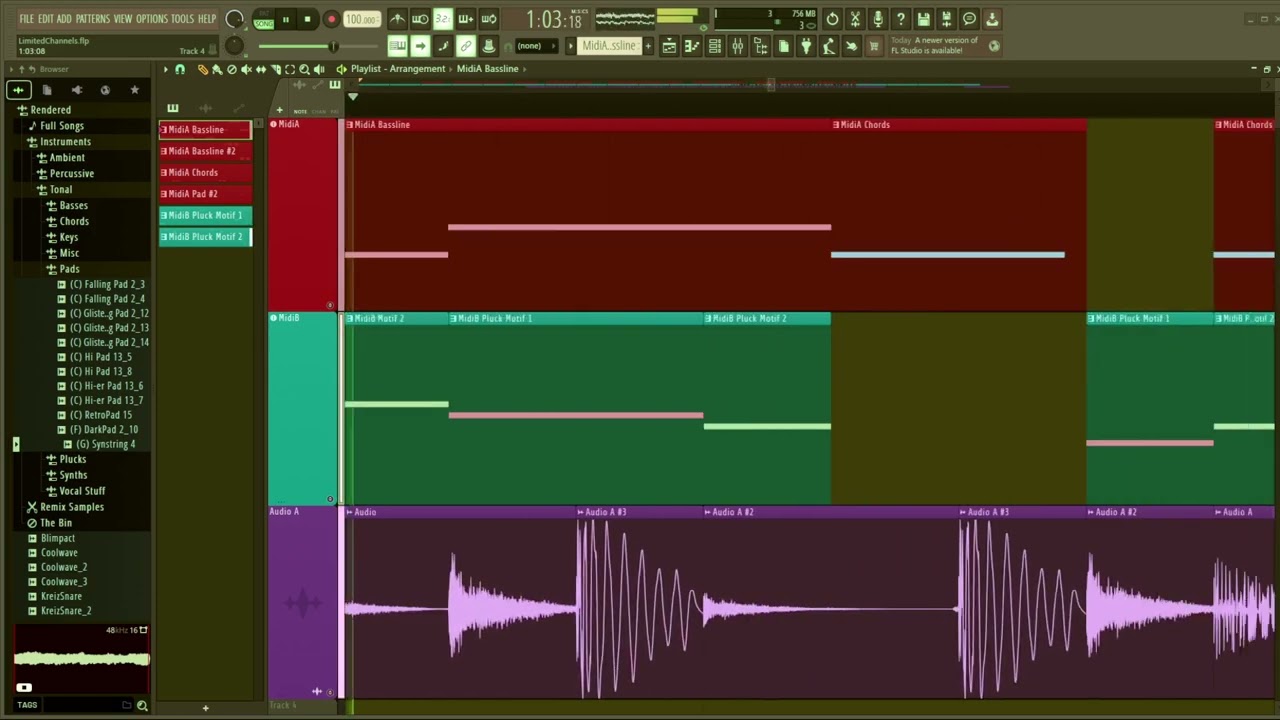Open the MidiA..ssline pattern selector
This screenshot has width=1280, height=720.
(609, 46)
